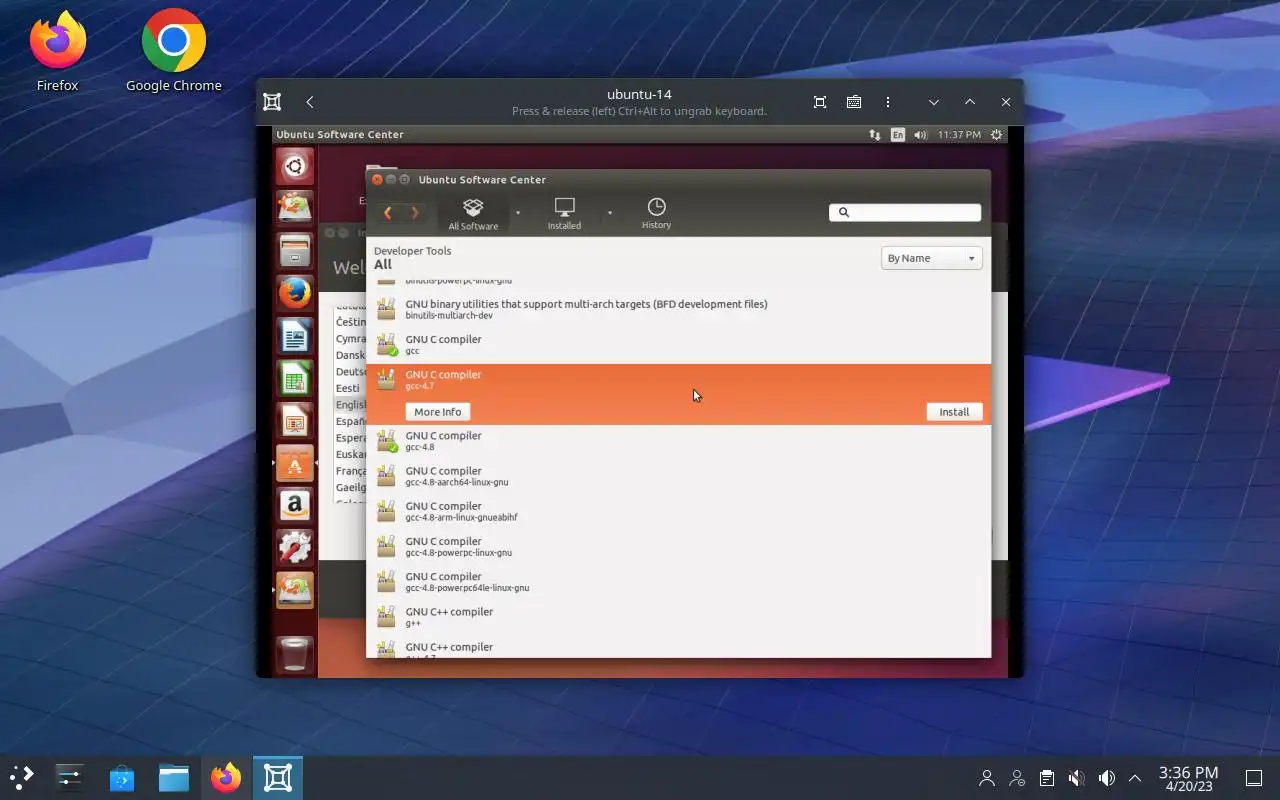1280x800 pixels.
Task: Click the Ubuntu network indicator icon
Action: click(875, 134)
